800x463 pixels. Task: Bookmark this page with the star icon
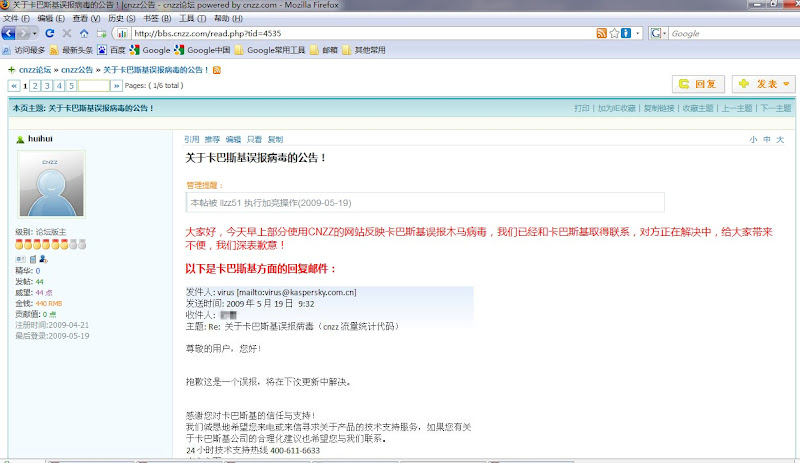click(614, 33)
